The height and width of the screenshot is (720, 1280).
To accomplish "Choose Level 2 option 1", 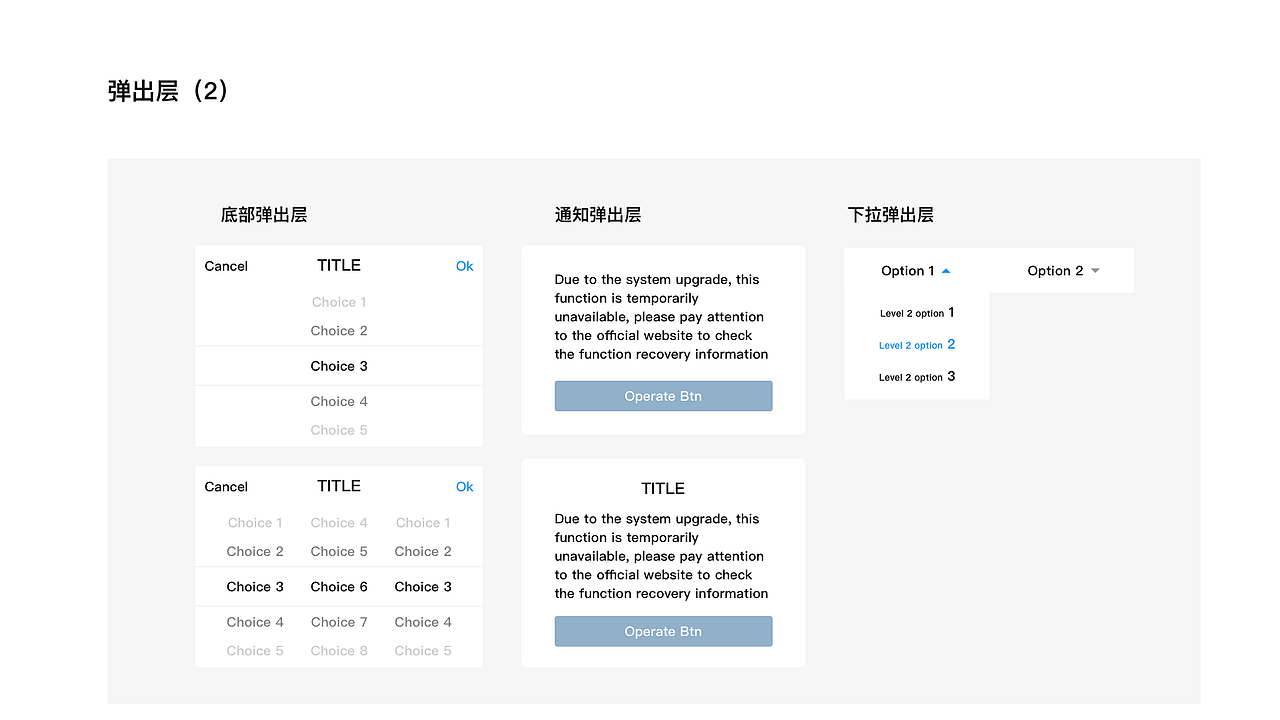I will (917, 313).
